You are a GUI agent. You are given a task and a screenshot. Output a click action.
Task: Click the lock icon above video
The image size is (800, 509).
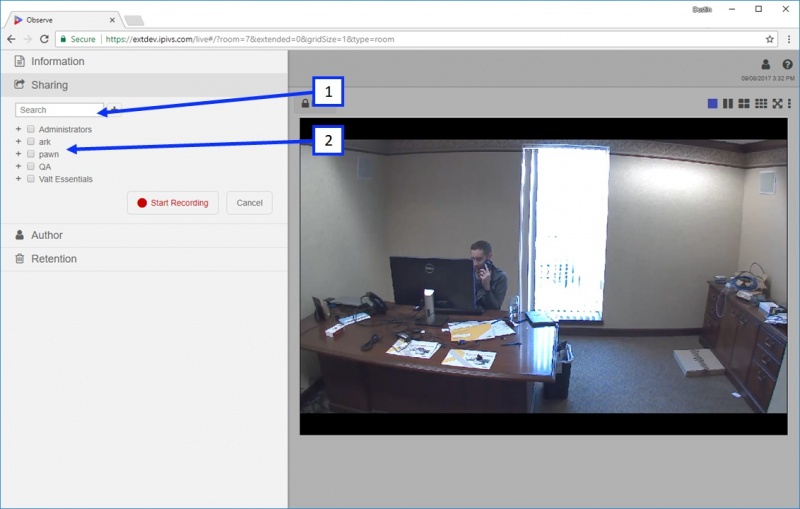tap(305, 104)
